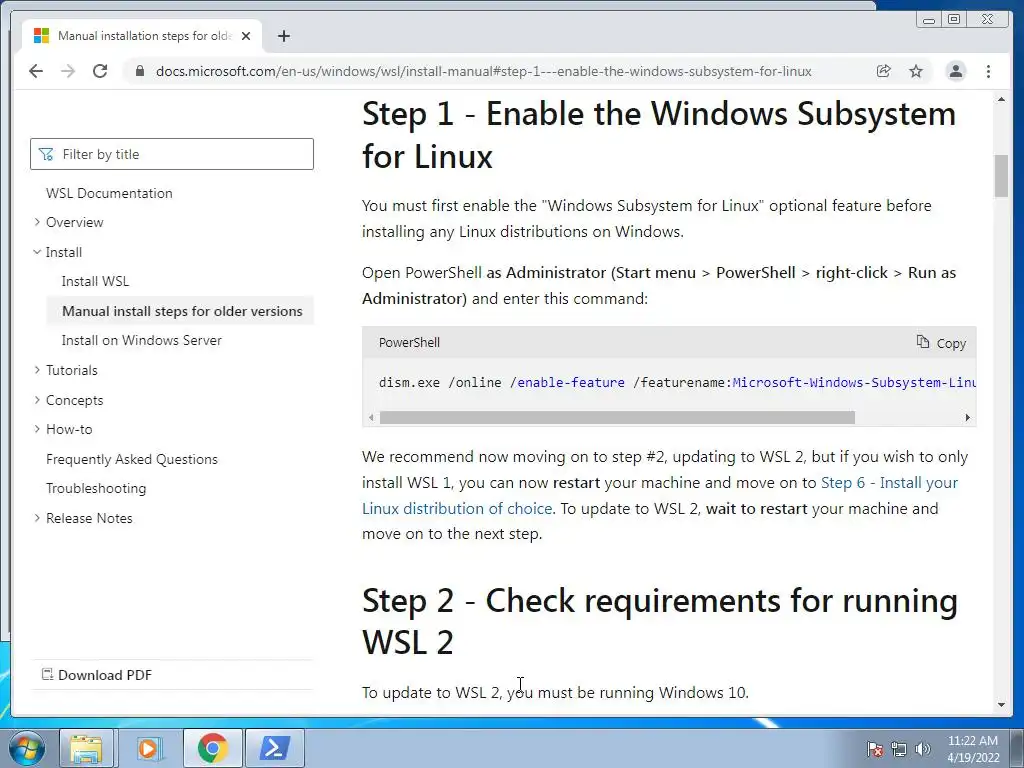
Task: Click the filter funnel icon
Action: [46, 154]
